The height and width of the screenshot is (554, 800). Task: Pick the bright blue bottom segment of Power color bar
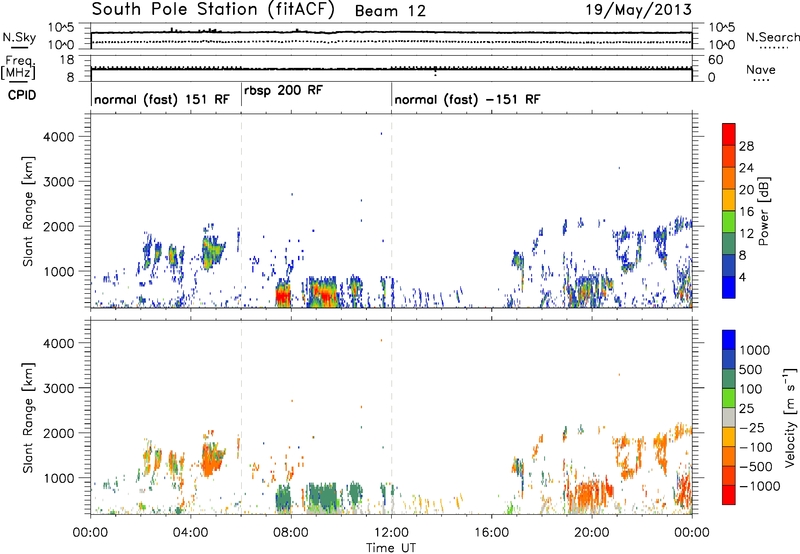[x=729, y=287]
